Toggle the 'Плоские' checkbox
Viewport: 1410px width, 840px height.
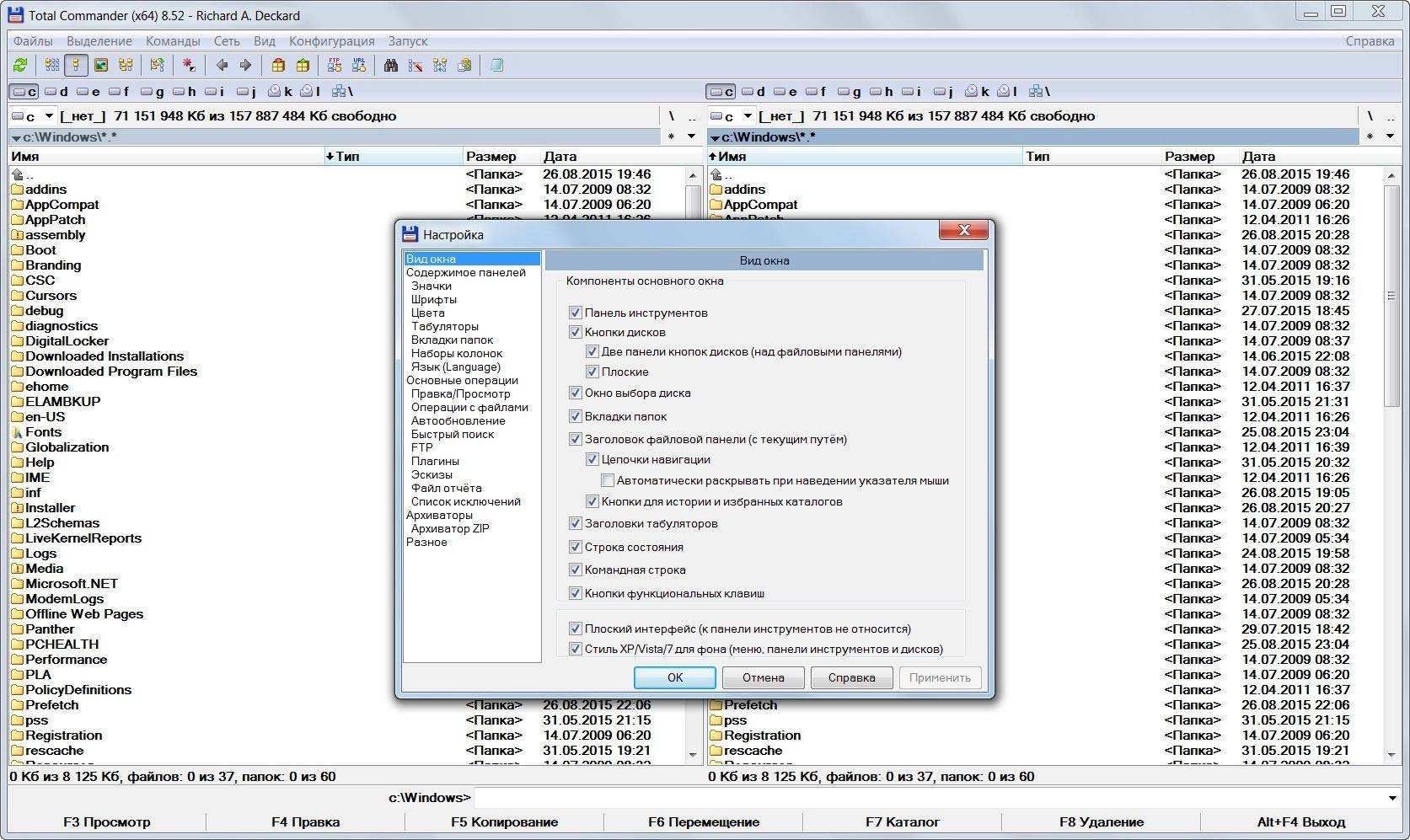coord(592,372)
